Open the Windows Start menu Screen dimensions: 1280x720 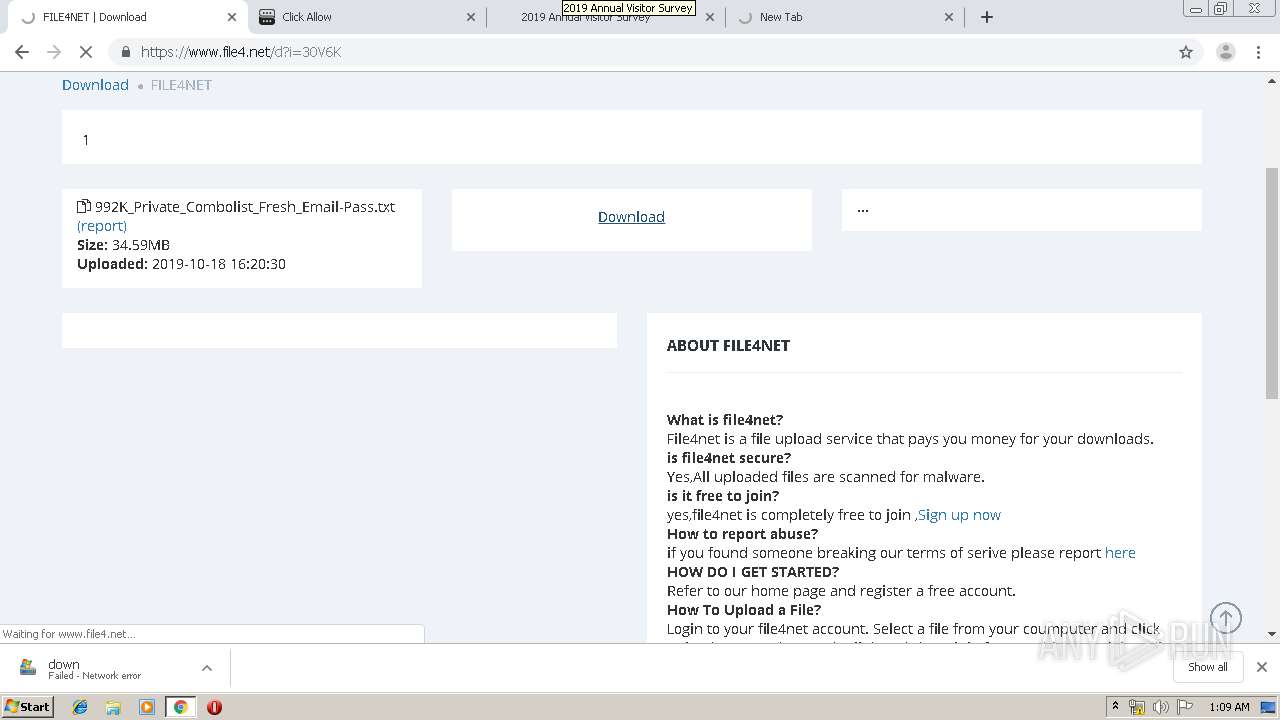tap(28, 706)
